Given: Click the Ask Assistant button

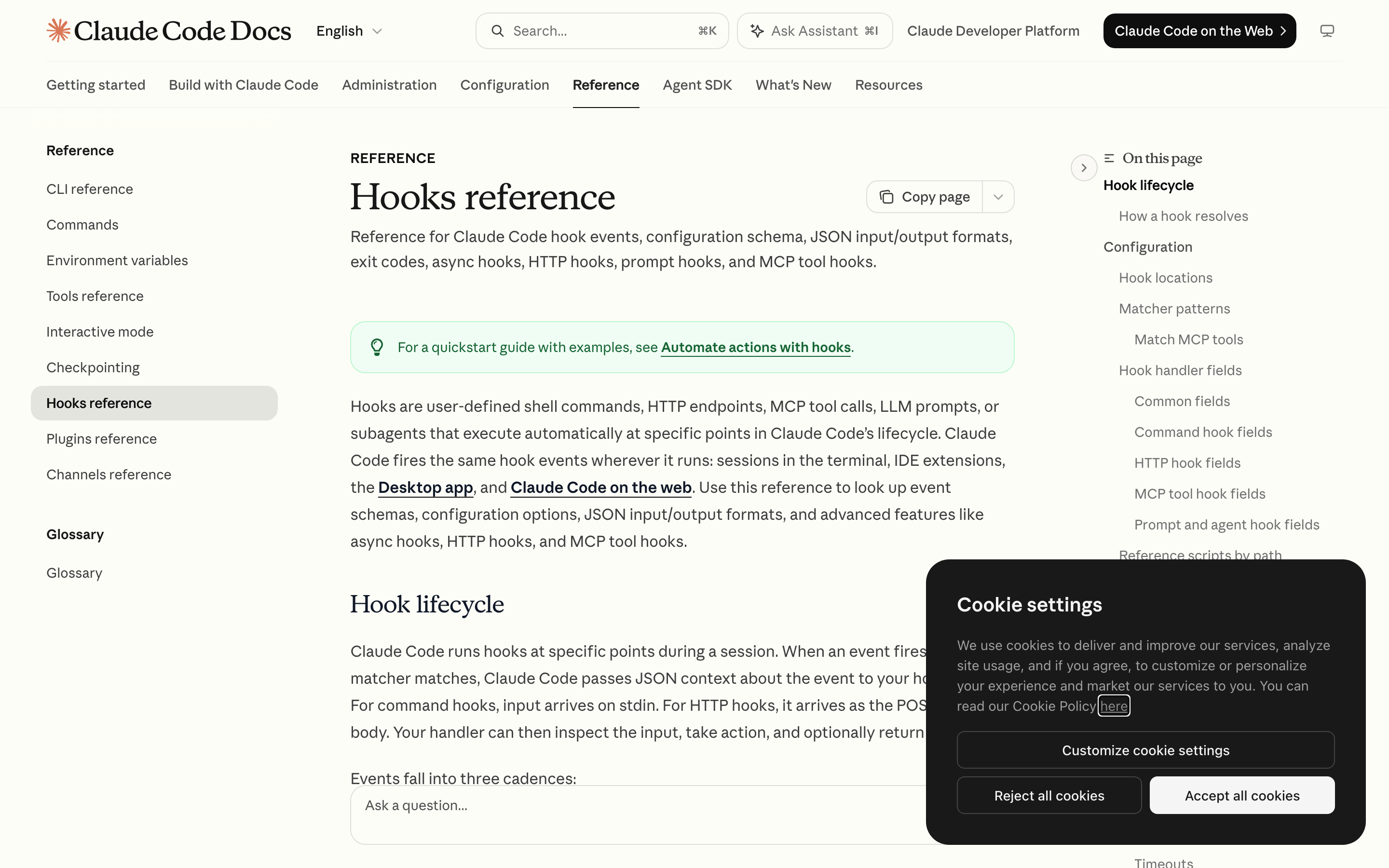Looking at the screenshot, I should pos(815,31).
